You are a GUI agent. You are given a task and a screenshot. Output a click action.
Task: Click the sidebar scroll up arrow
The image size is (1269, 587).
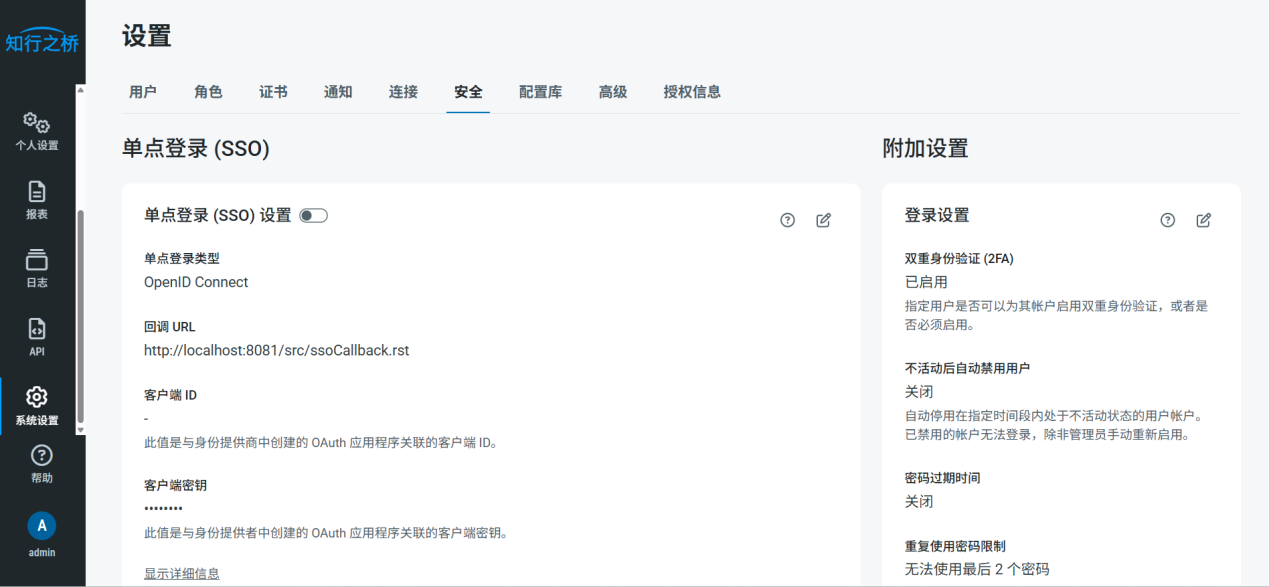[81, 90]
